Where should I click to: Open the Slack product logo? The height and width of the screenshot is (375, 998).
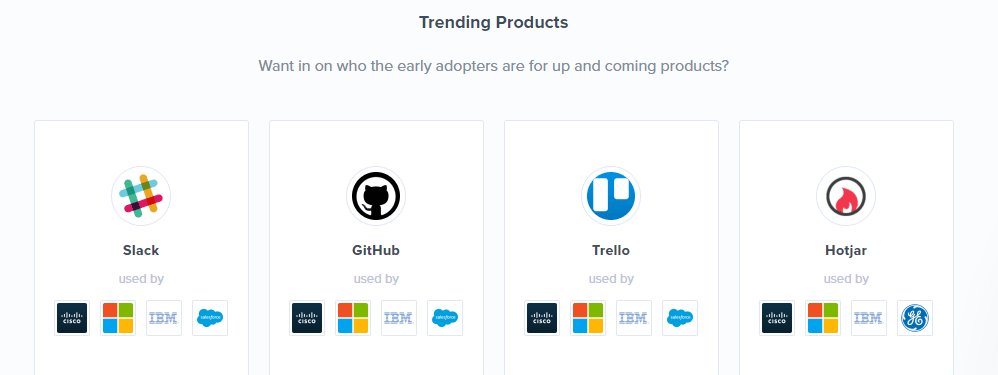(141, 196)
